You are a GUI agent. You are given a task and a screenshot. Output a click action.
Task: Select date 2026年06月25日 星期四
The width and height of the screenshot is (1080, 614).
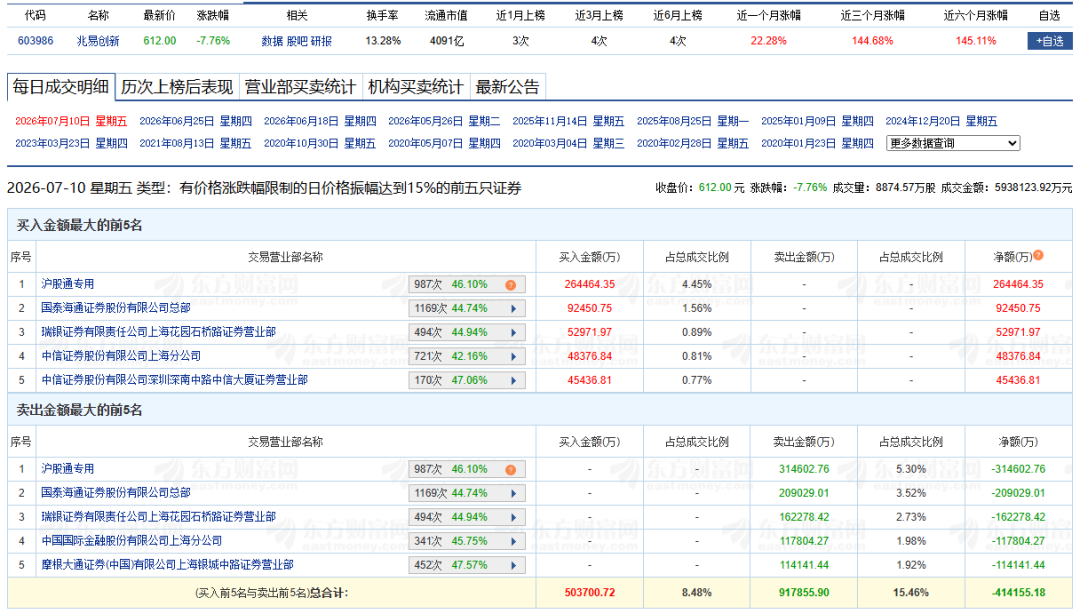click(x=196, y=121)
